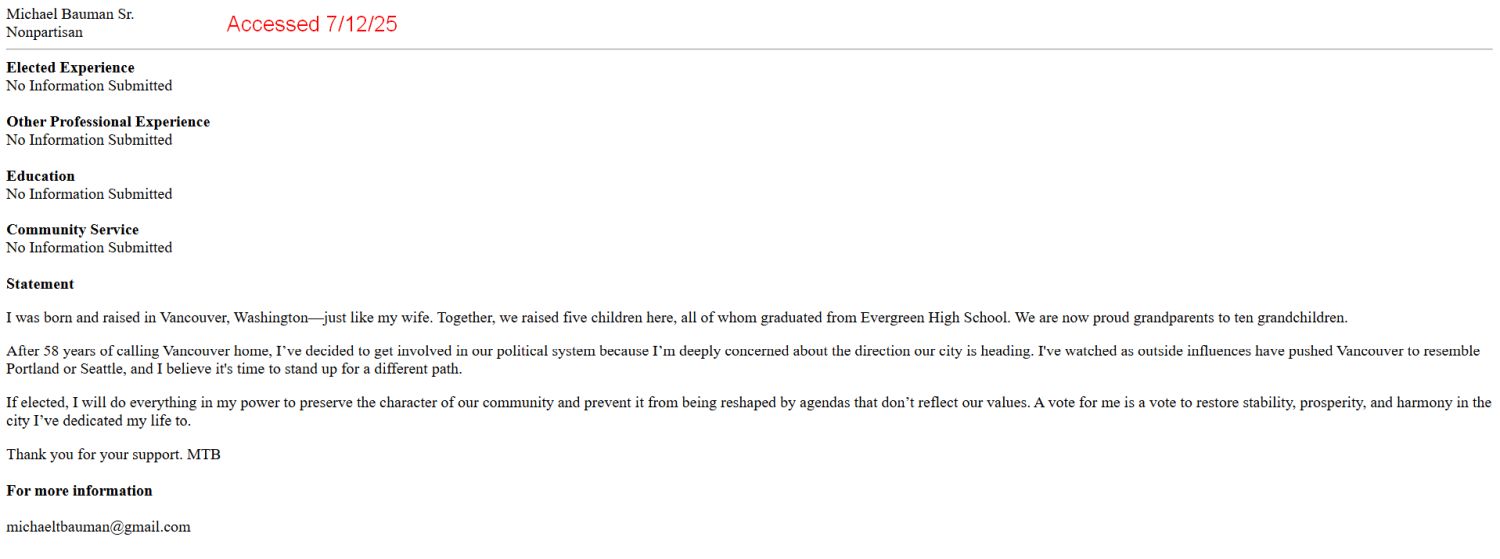
Task: Select the Education heading
Action: (41, 176)
